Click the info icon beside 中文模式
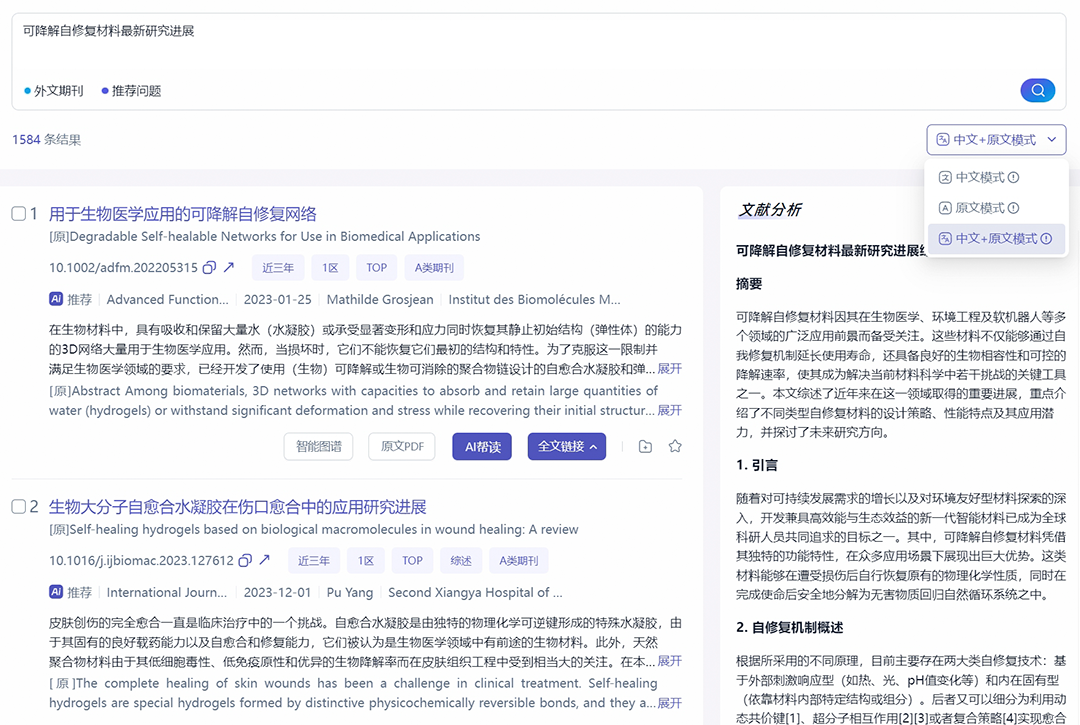The image size is (1080, 725). [x=1014, y=178]
